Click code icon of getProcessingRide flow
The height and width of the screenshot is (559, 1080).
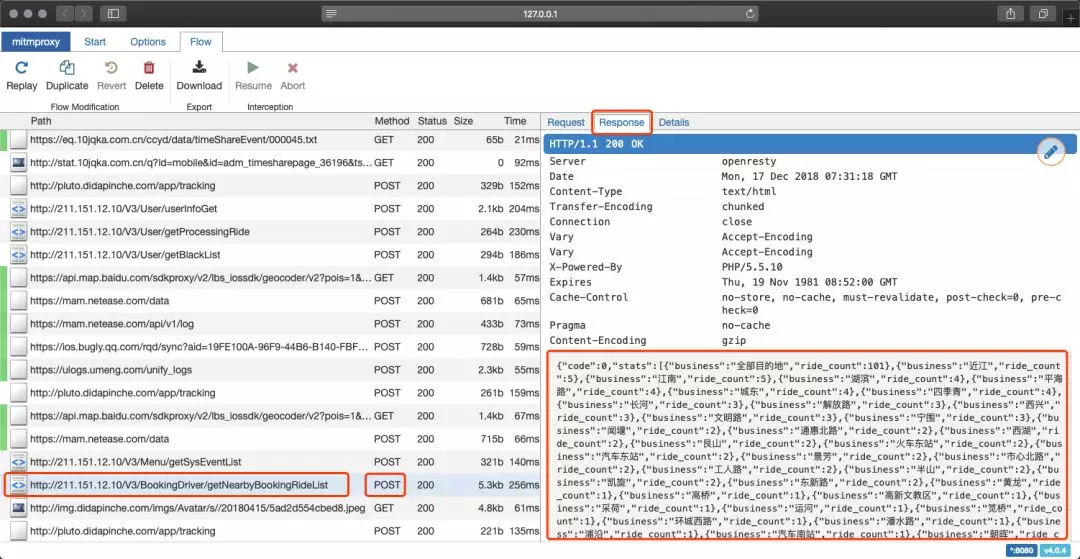[x=19, y=231]
